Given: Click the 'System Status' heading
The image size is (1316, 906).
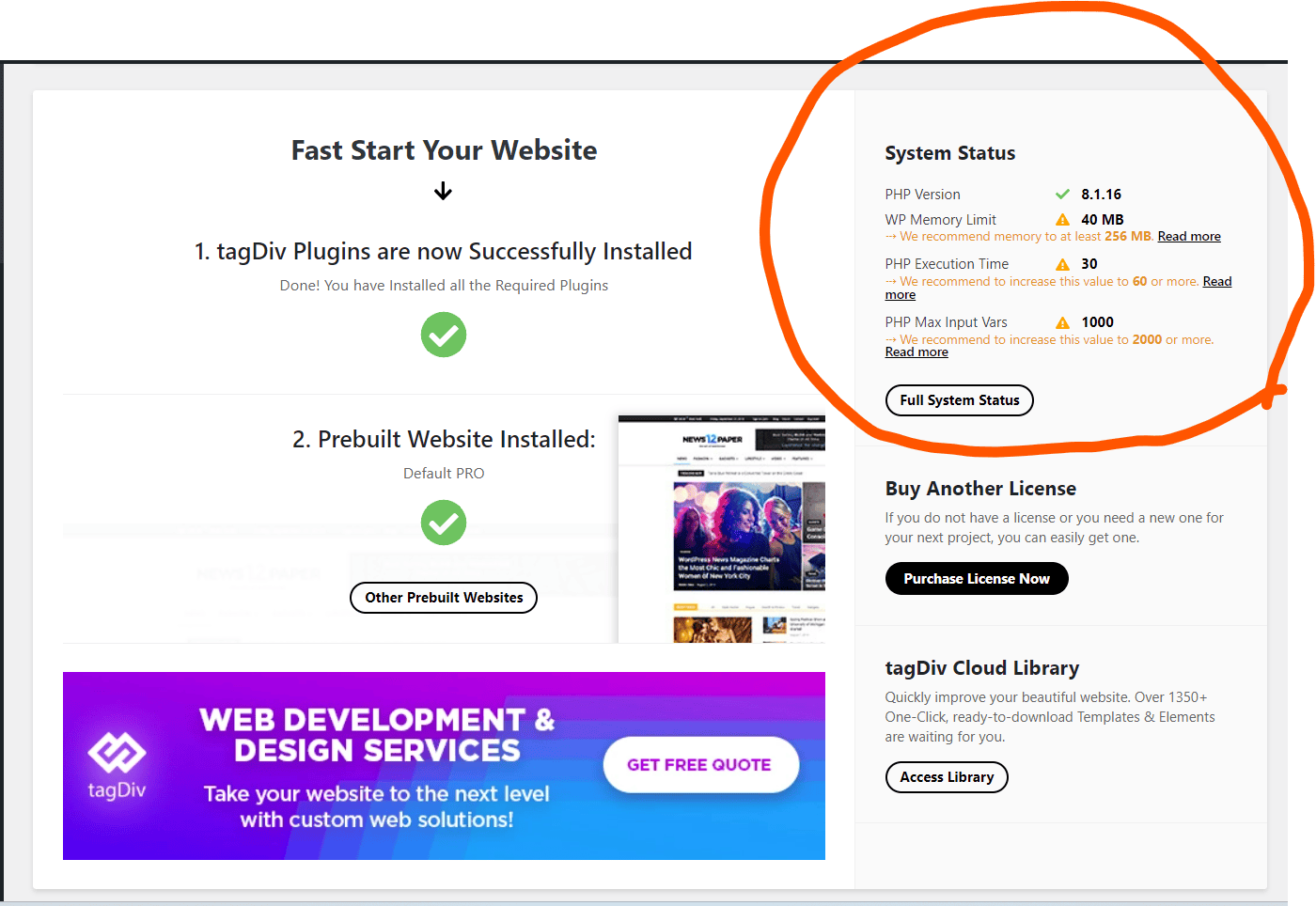Looking at the screenshot, I should (x=949, y=153).
